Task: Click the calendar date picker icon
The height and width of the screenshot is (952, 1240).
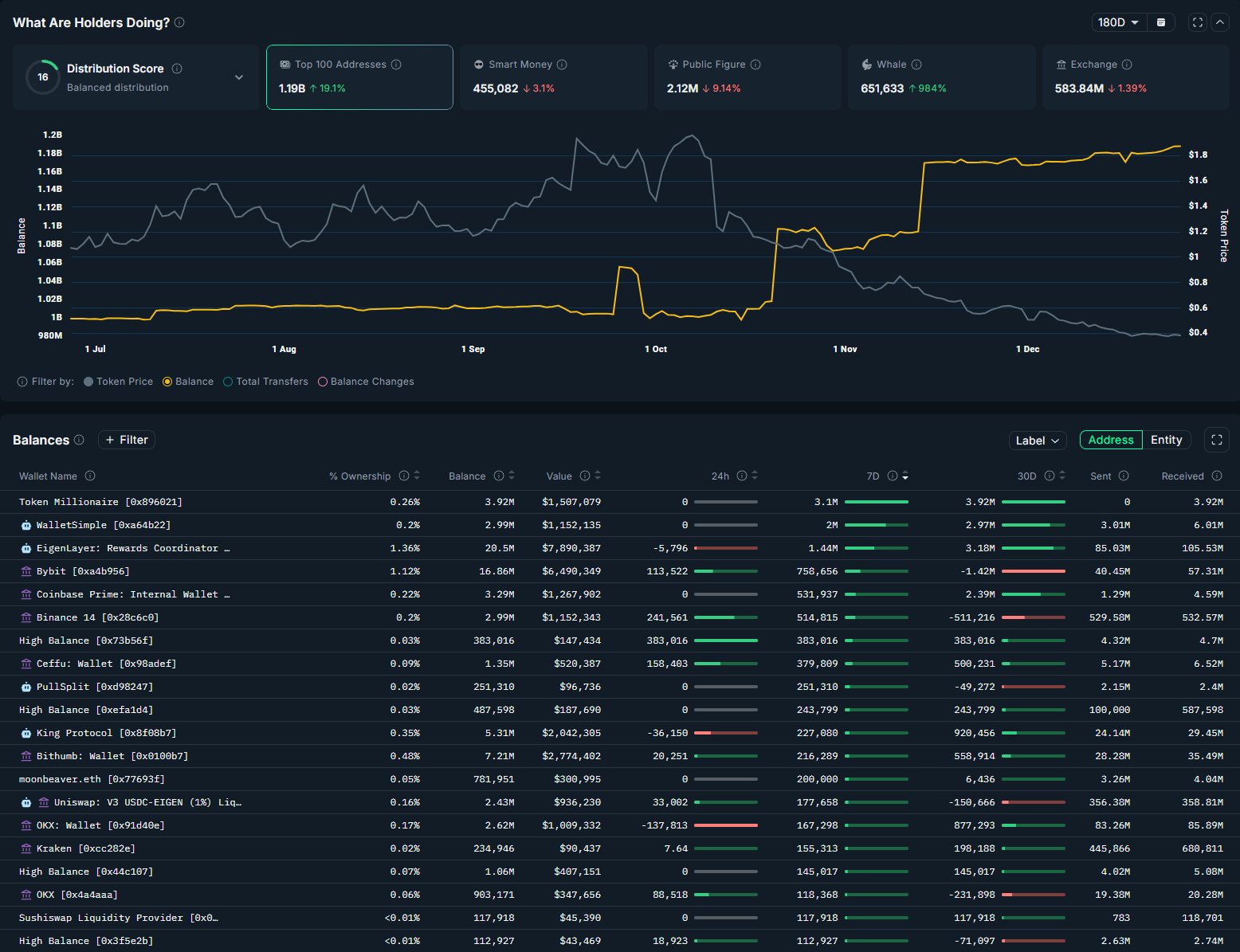Action: (x=1161, y=22)
